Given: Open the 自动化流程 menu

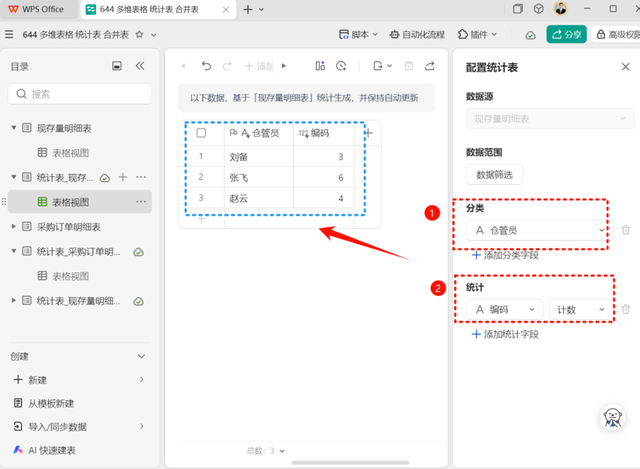Looking at the screenshot, I should 417,35.
